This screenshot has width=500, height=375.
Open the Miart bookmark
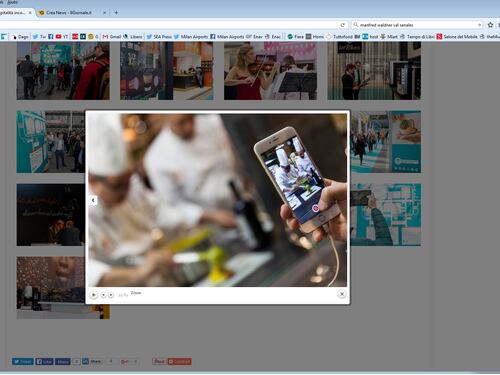click(389, 37)
